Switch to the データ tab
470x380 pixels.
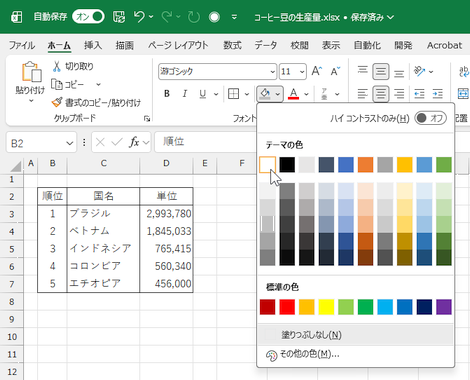point(266,45)
